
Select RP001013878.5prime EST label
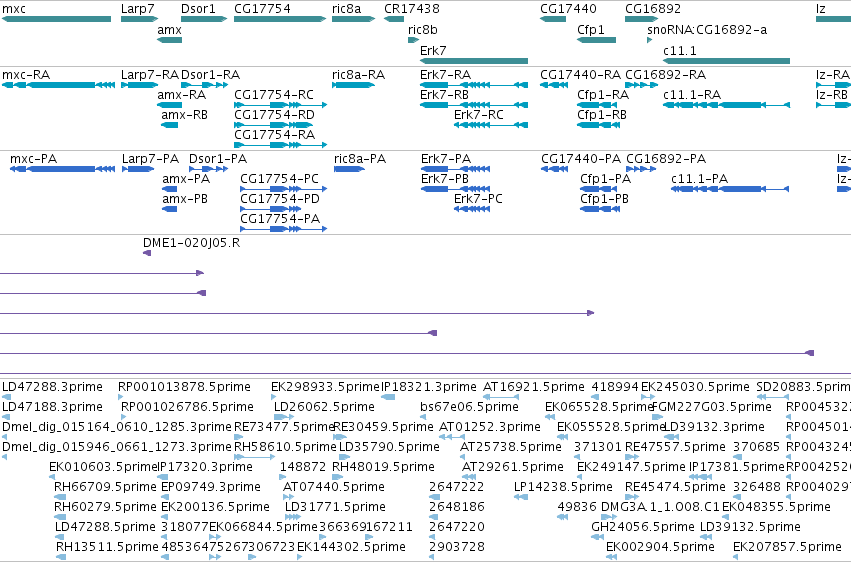[185, 387]
